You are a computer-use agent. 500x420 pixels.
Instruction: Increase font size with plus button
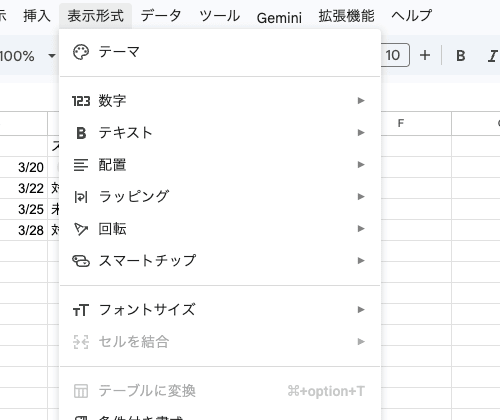pos(425,55)
